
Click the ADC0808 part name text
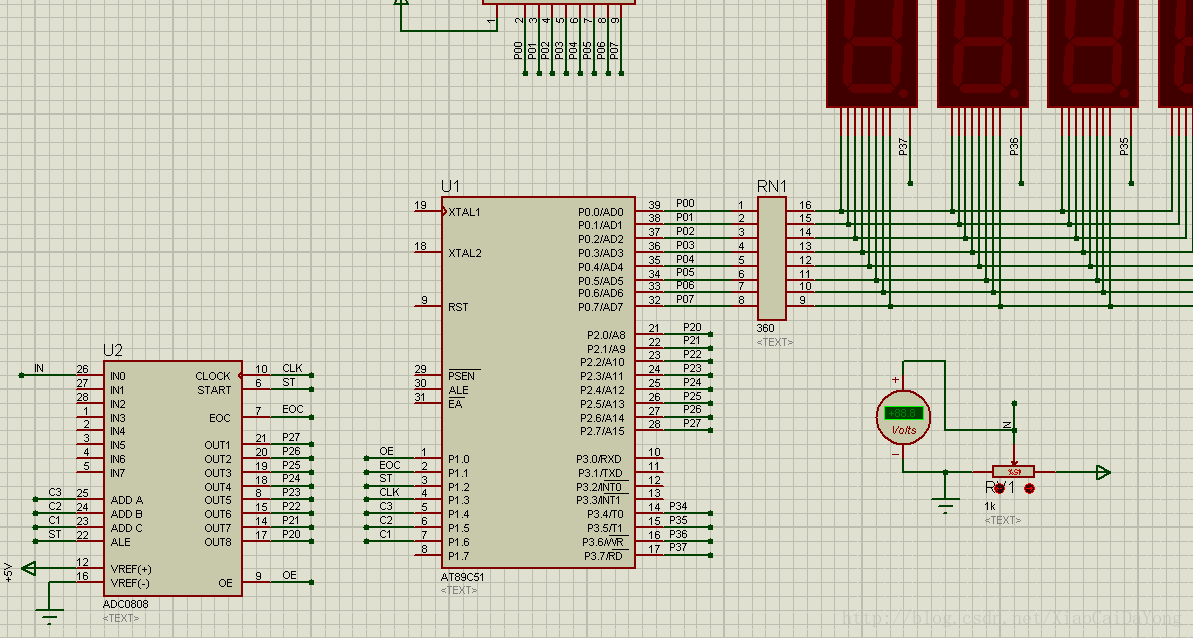coord(126,605)
